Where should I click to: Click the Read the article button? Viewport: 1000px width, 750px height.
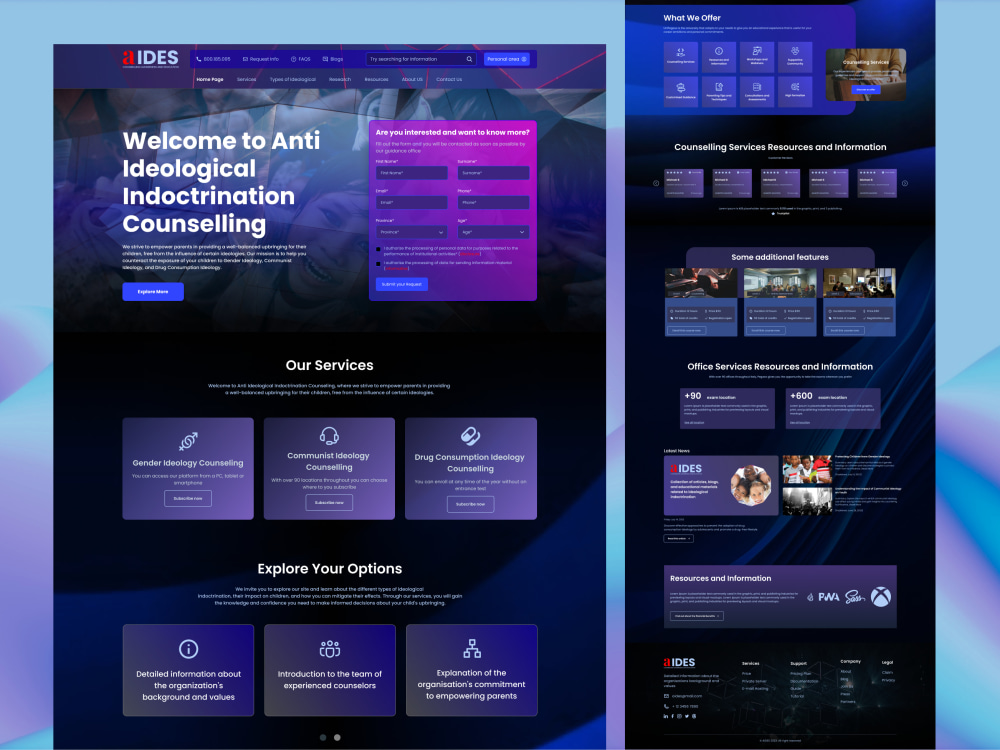point(678,538)
